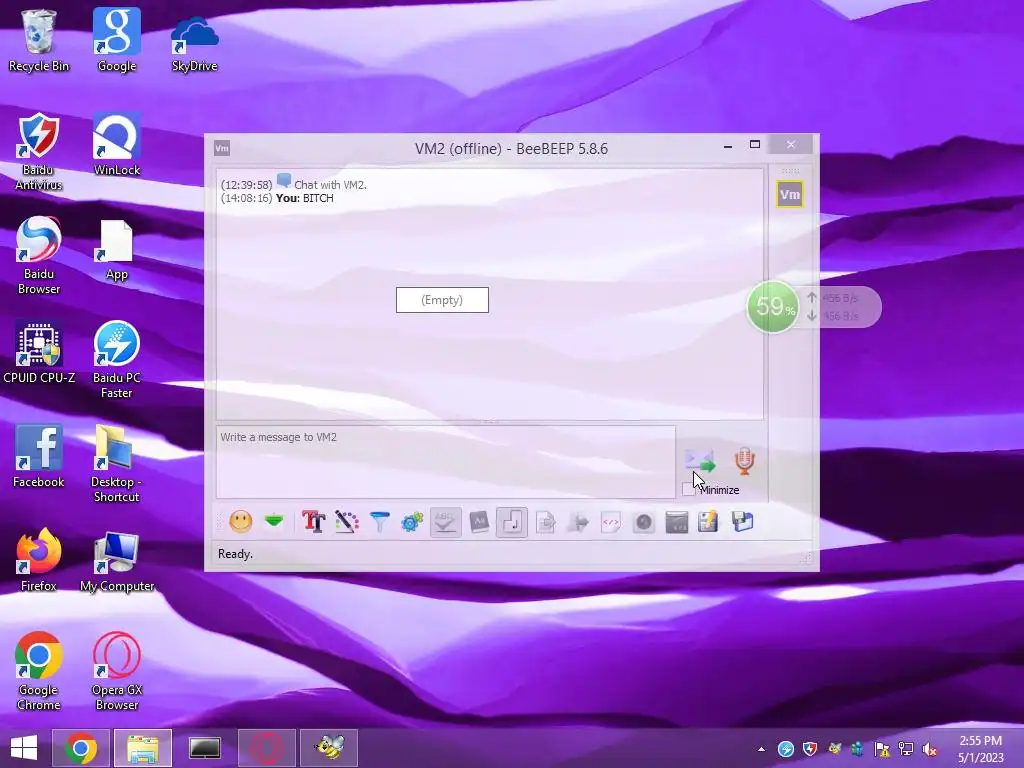This screenshot has height=768, width=1024.
Task: Open Baidu Browser desktop shortcut
Action: coord(39,255)
